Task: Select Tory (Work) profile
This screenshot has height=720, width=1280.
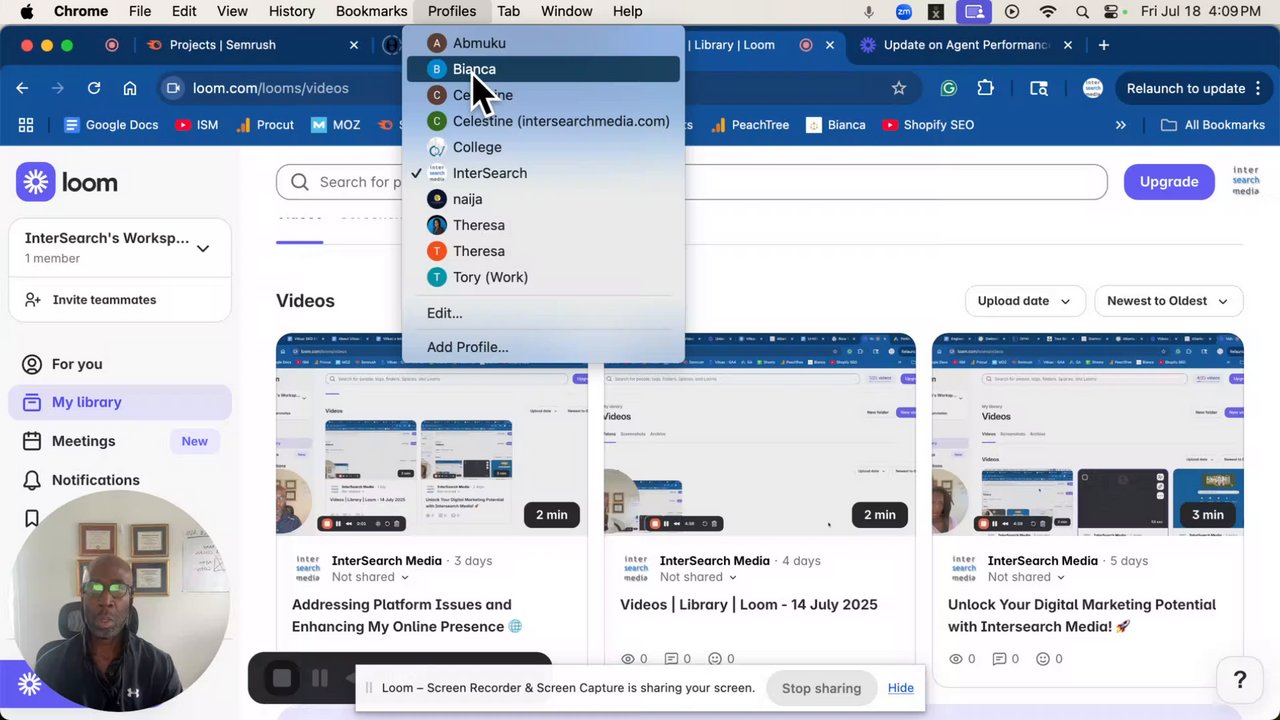Action: click(x=542, y=277)
